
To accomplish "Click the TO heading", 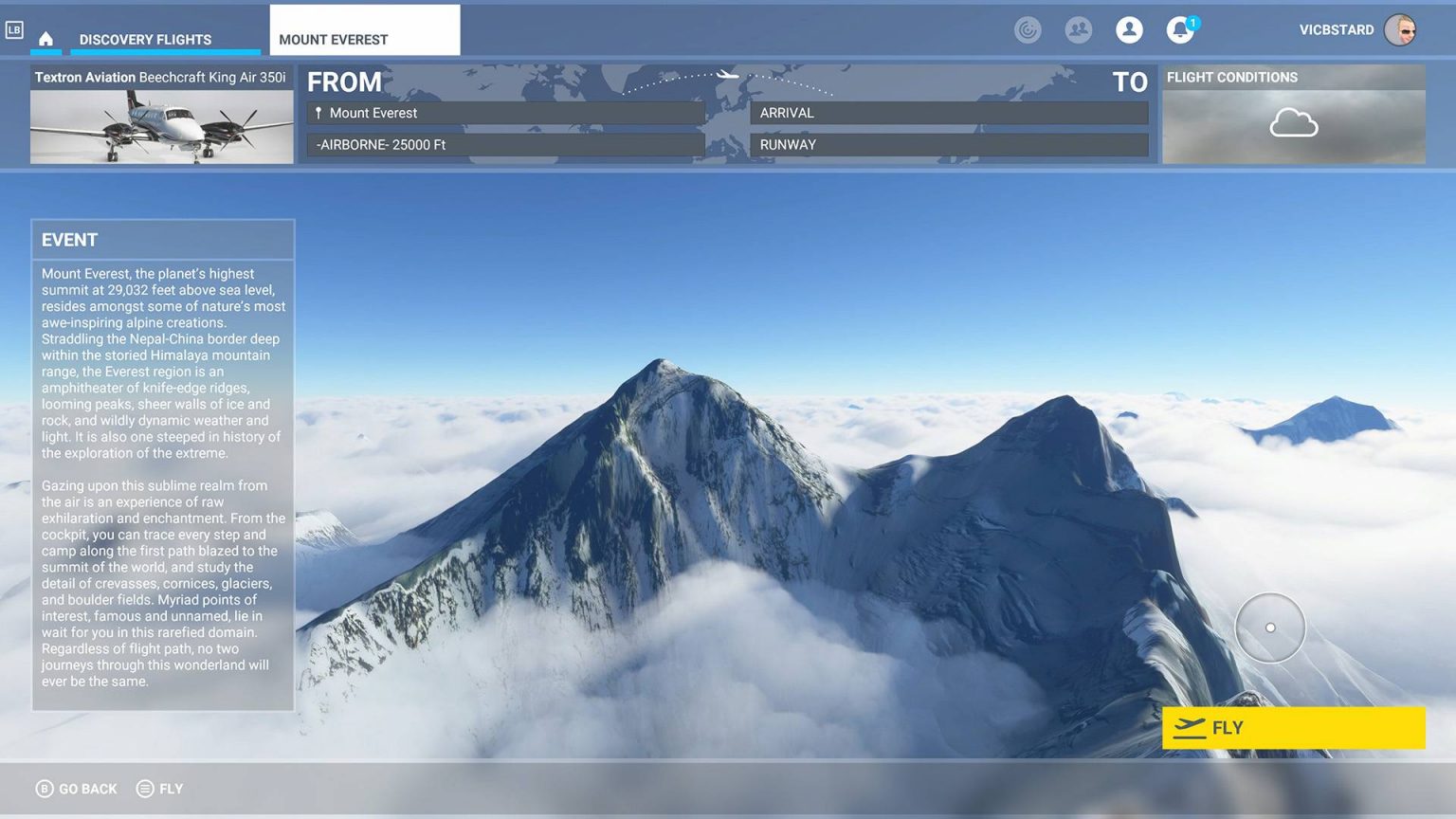I will click(1130, 82).
